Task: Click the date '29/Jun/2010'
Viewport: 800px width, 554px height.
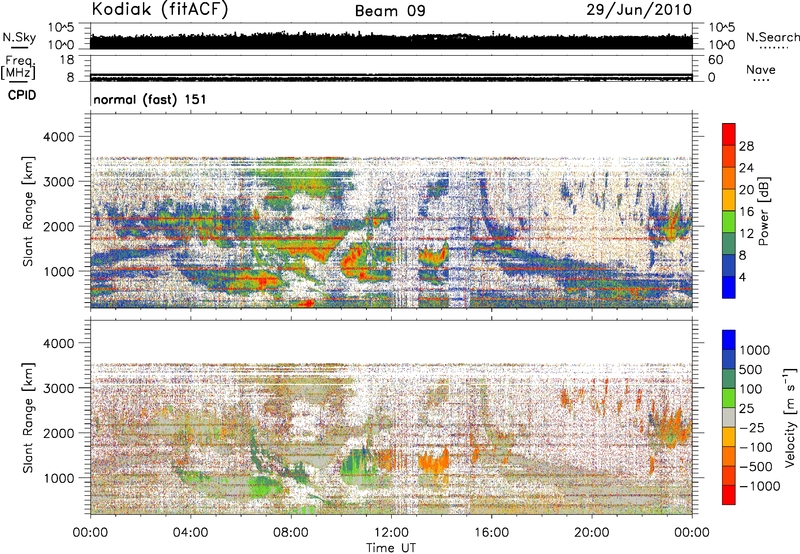Action: (639, 10)
